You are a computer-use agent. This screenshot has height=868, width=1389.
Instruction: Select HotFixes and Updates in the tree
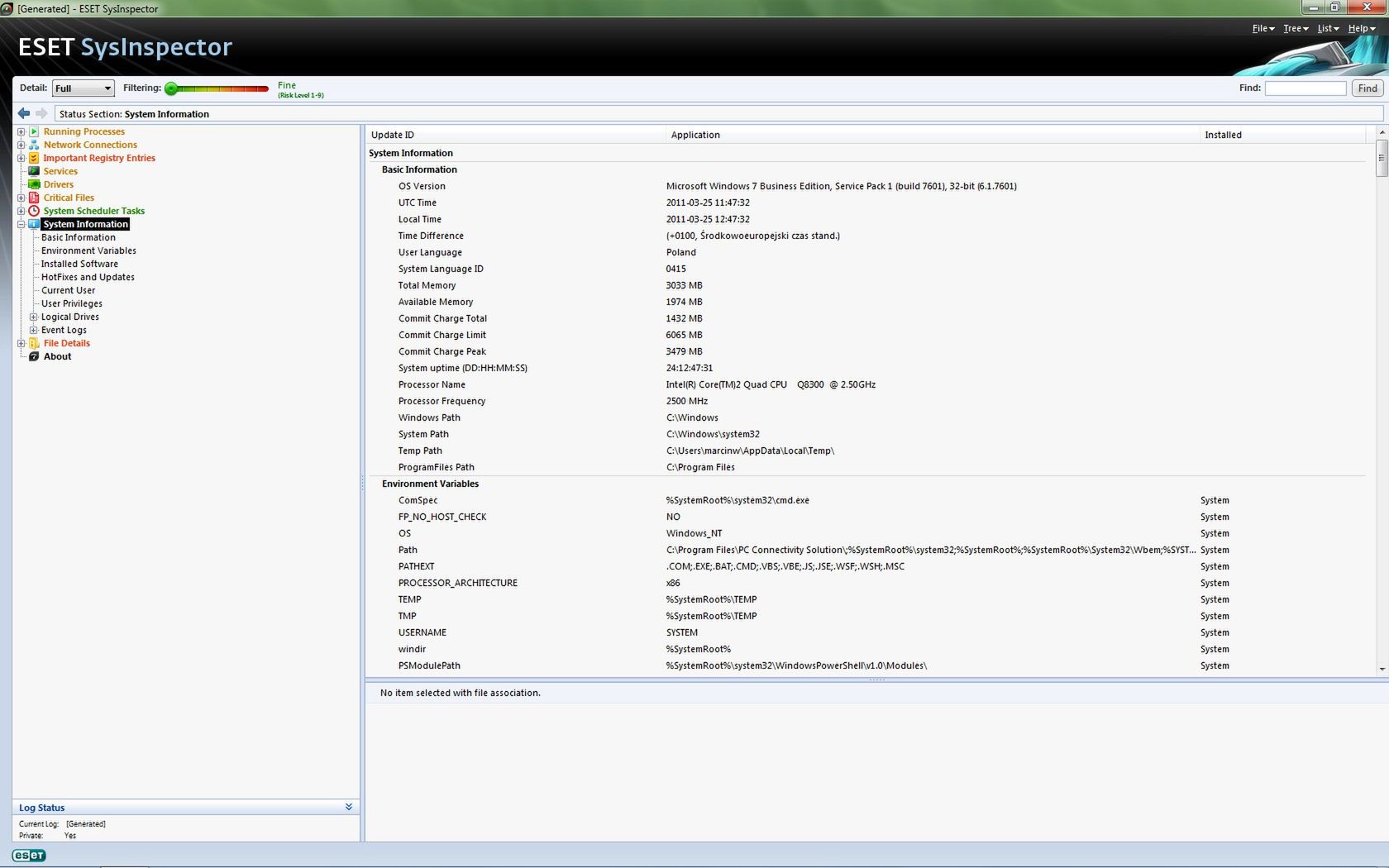pyautogui.click(x=88, y=277)
